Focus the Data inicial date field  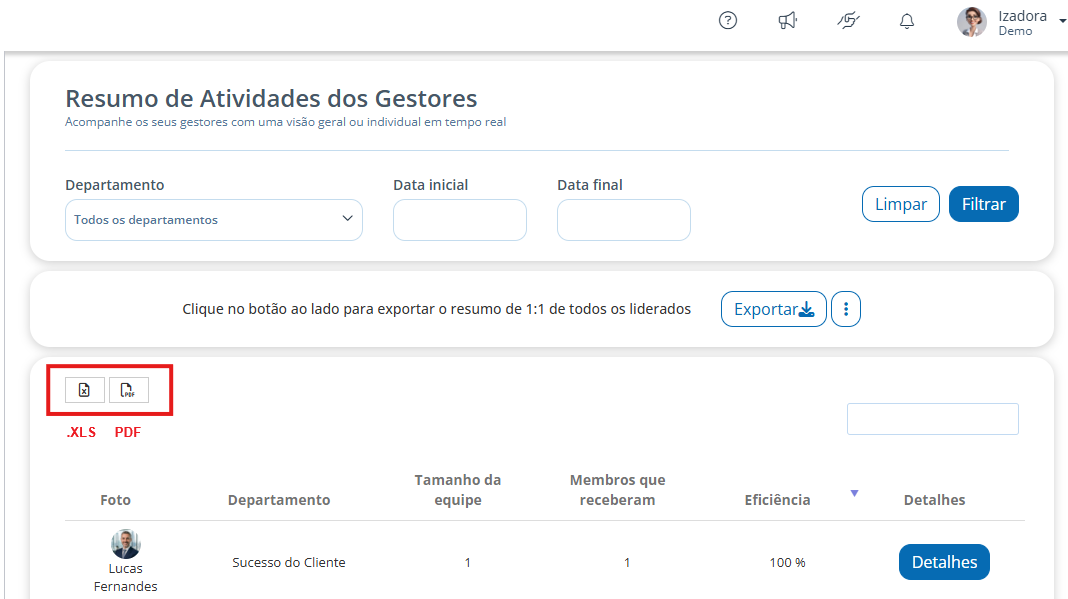pyautogui.click(x=460, y=219)
